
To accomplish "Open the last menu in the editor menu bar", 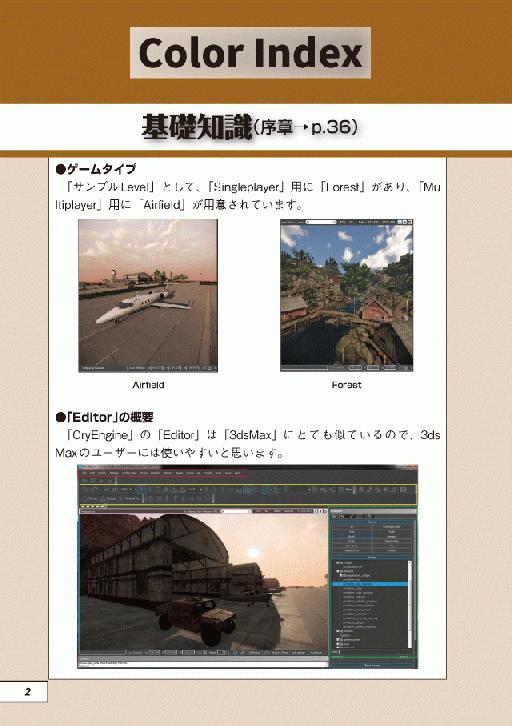I will point(236,473).
